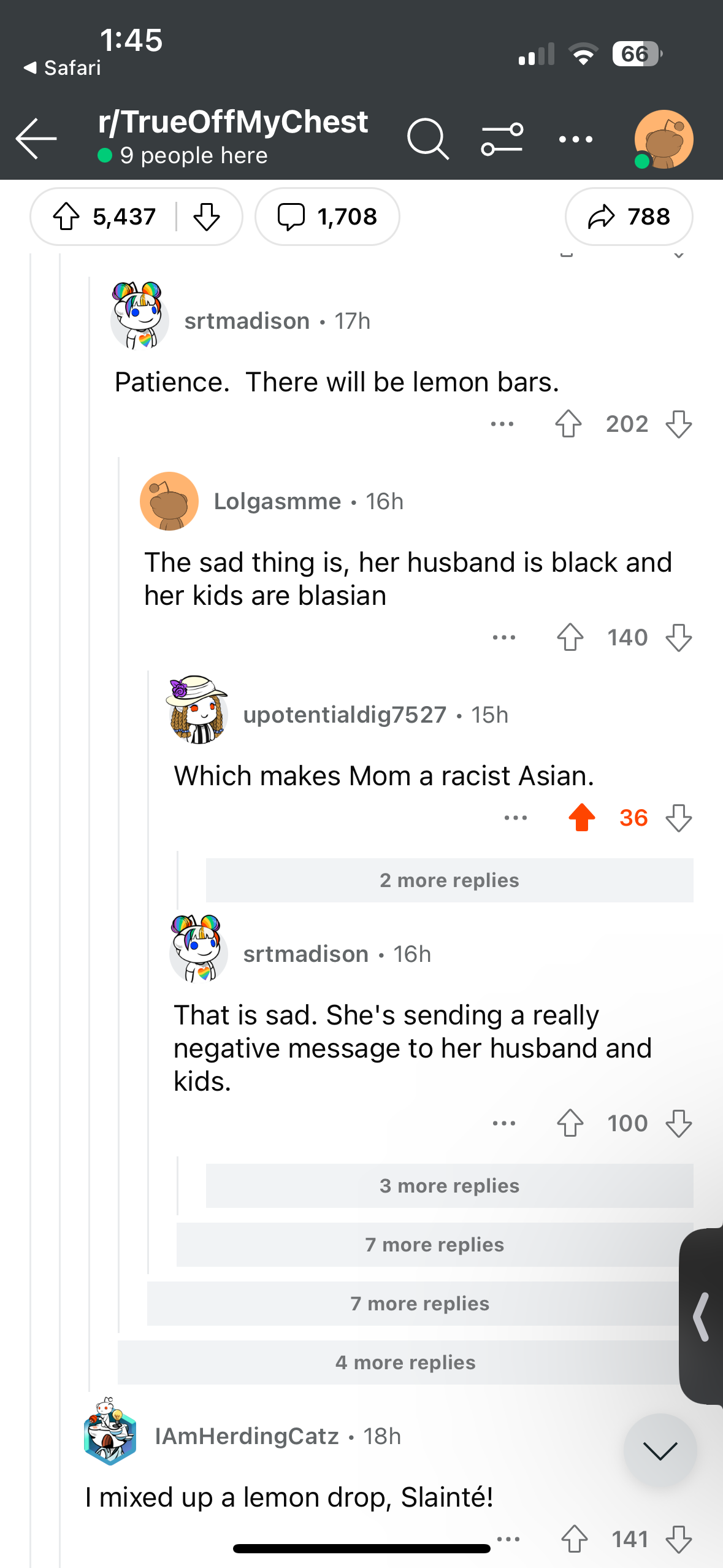Open the options dots on srtmadison's 100-vote comment
Viewport: 723px width, 1568px height.
504,1123
